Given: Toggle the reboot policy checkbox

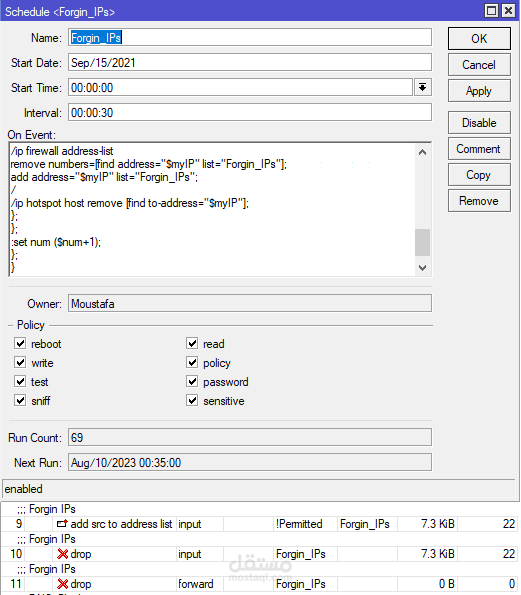Looking at the screenshot, I should click(x=20, y=343).
